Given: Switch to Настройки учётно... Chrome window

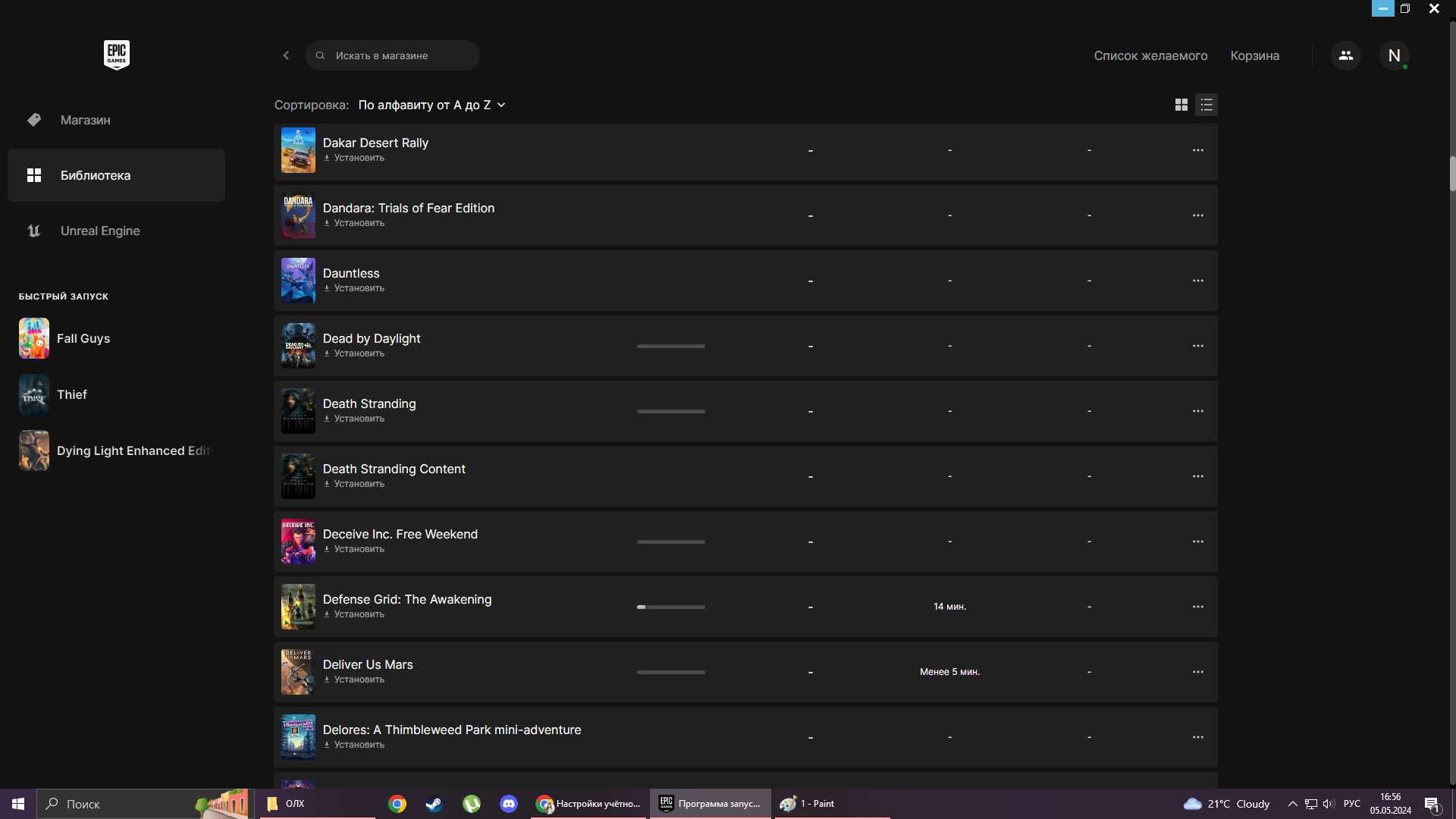Looking at the screenshot, I should [x=589, y=804].
